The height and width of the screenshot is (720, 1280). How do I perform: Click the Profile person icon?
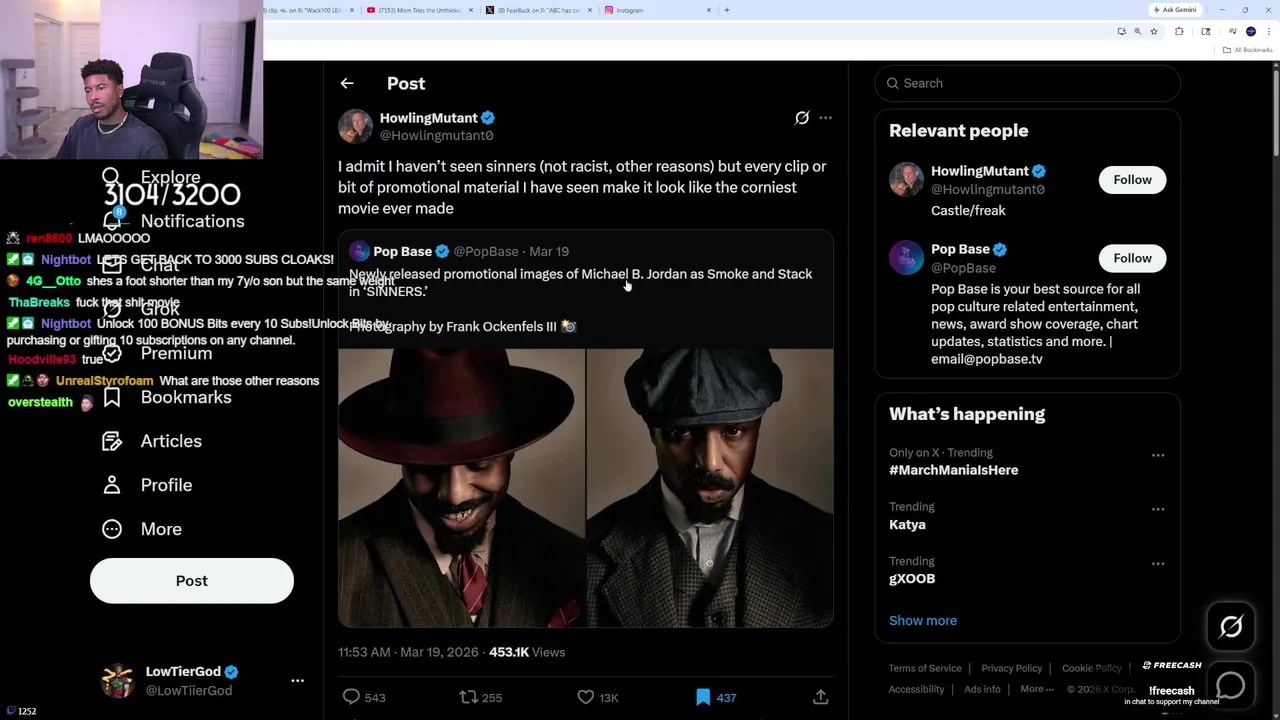(112, 485)
